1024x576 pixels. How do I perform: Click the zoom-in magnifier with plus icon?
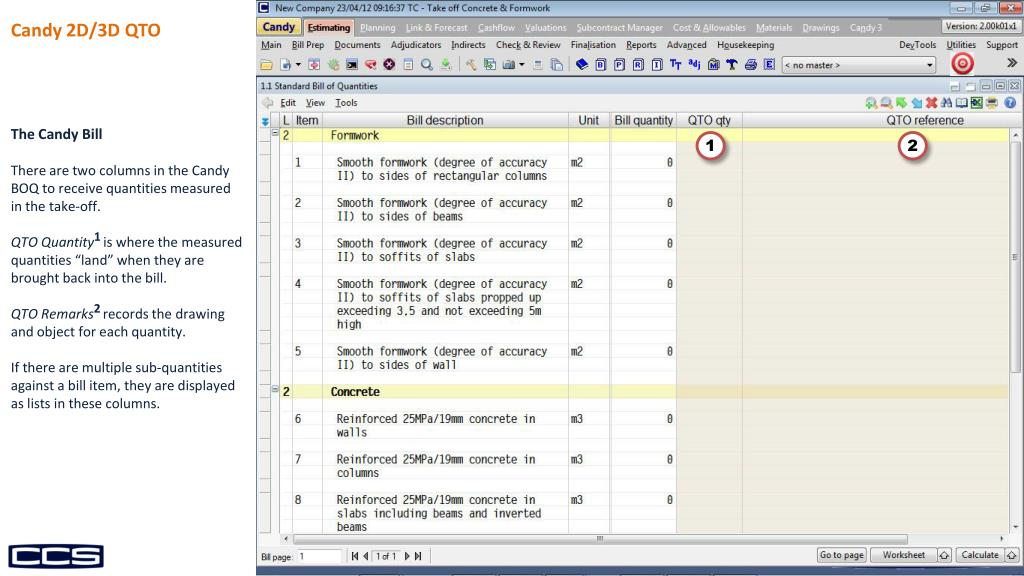pyautogui.click(x=871, y=103)
